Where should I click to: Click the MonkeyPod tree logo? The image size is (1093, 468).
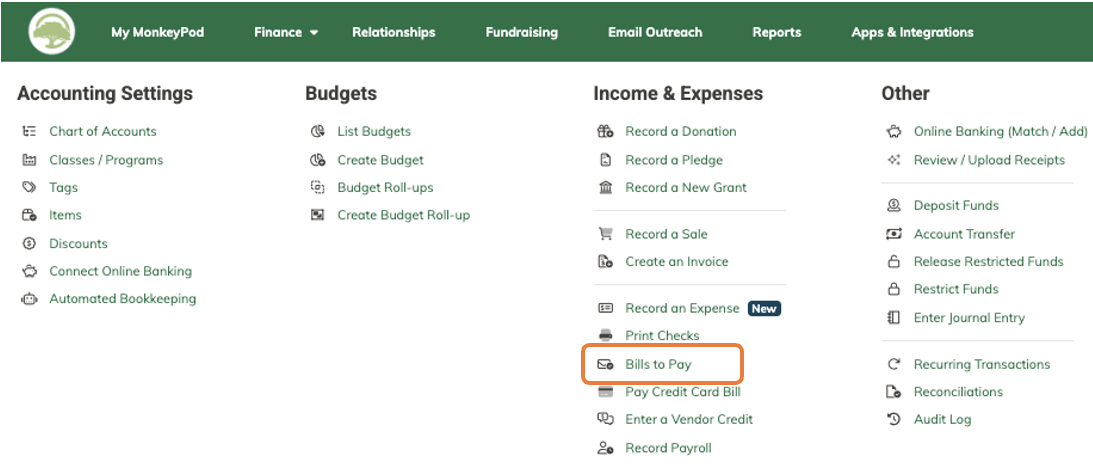tap(52, 31)
